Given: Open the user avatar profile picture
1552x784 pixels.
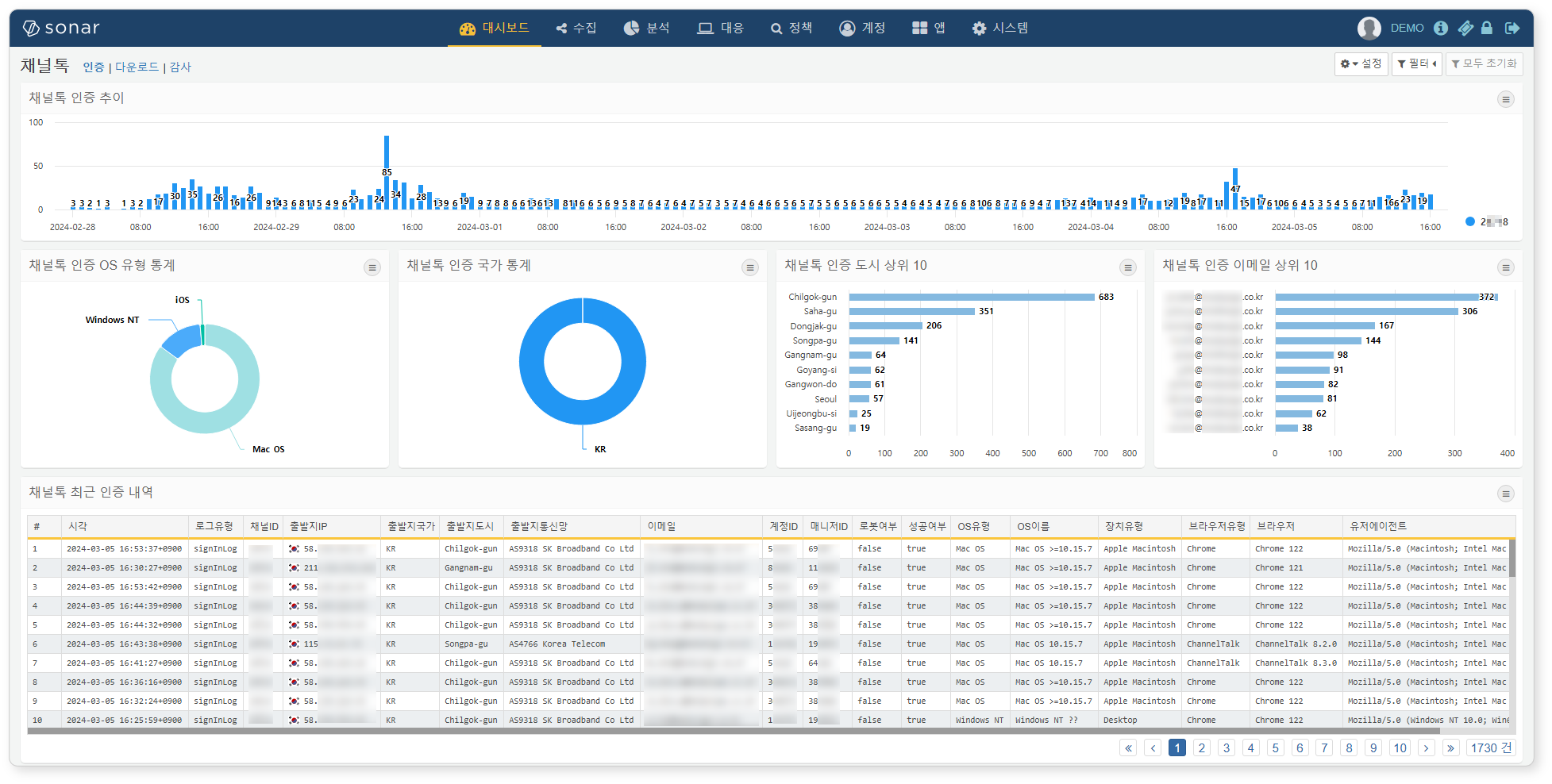Looking at the screenshot, I should (x=1369, y=28).
